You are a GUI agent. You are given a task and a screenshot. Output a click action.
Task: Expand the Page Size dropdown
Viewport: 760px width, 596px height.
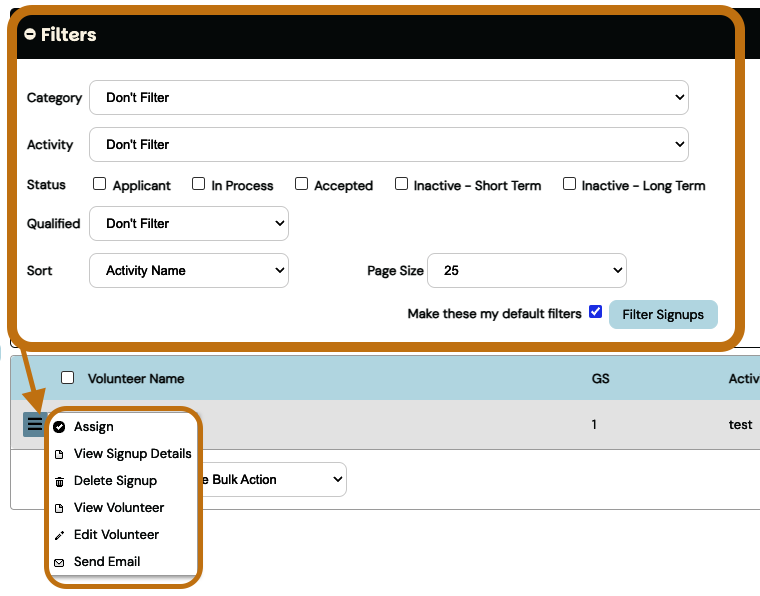coord(526,270)
